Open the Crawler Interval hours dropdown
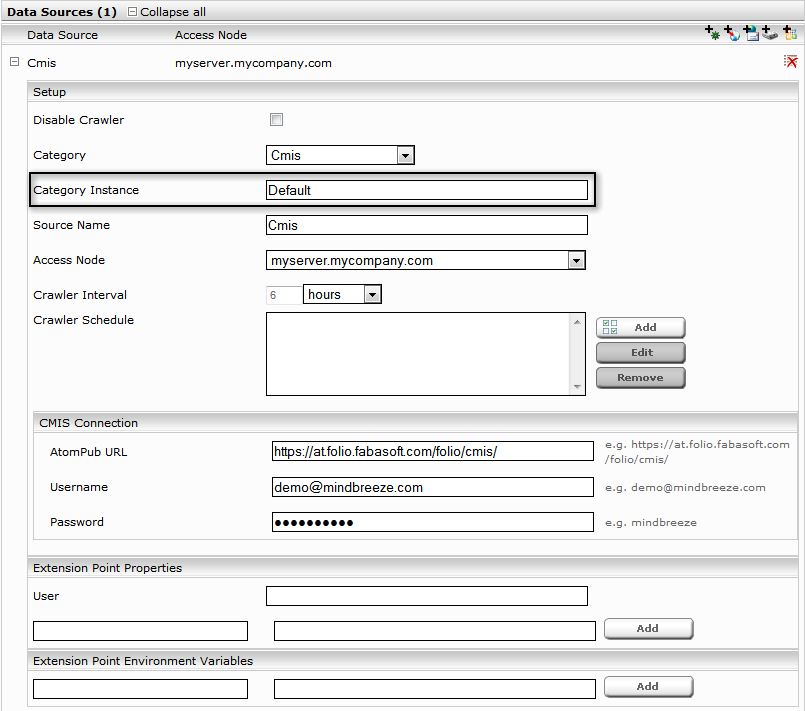The width and height of the screenshot is (805, 711). coord(372,295)
